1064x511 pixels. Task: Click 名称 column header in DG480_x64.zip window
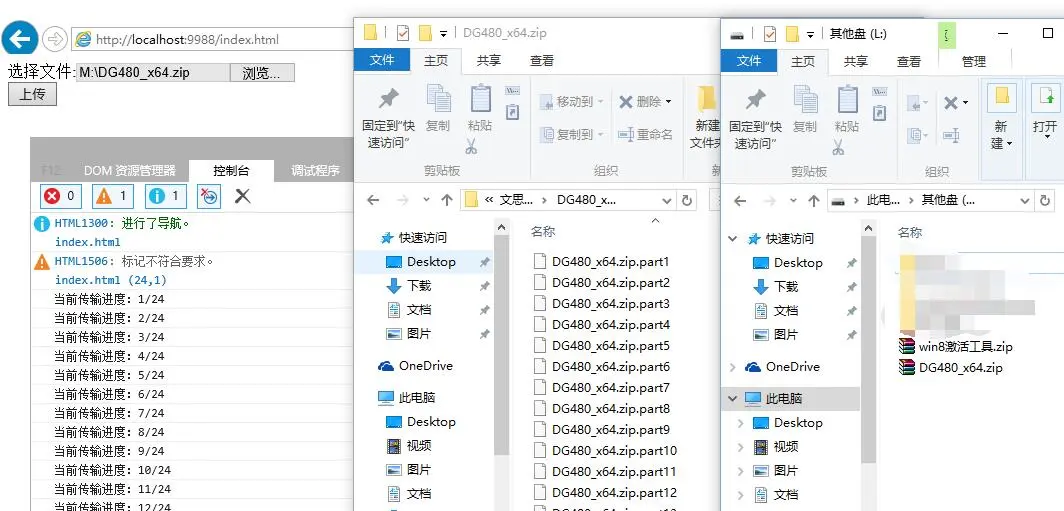pos(543,231)
